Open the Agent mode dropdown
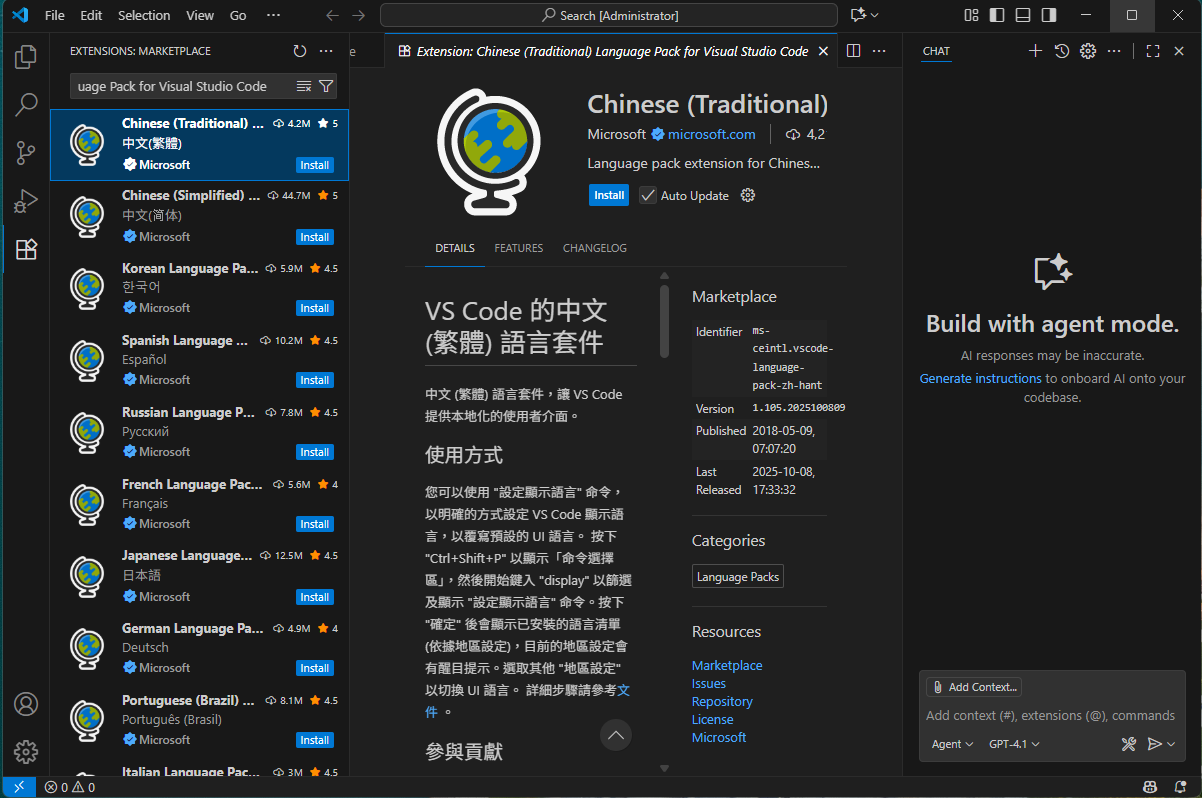This screenshot has height=798, width=1202. pyautogui.click(x=952, y=744)
